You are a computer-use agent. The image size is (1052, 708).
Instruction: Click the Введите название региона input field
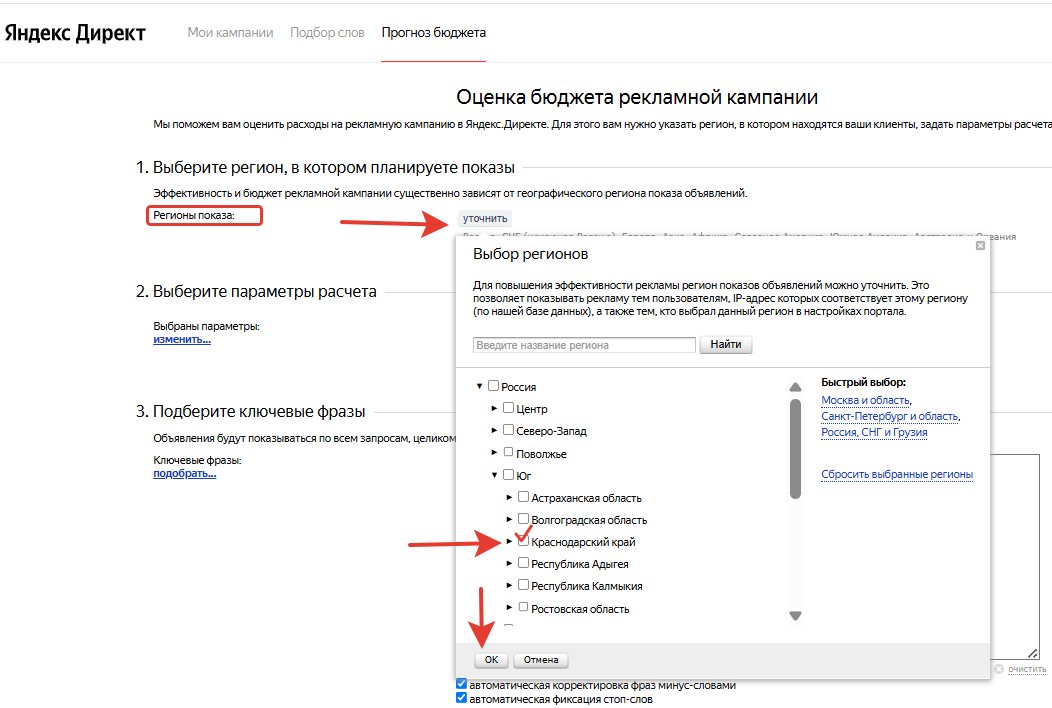click(x=584, y=345)
